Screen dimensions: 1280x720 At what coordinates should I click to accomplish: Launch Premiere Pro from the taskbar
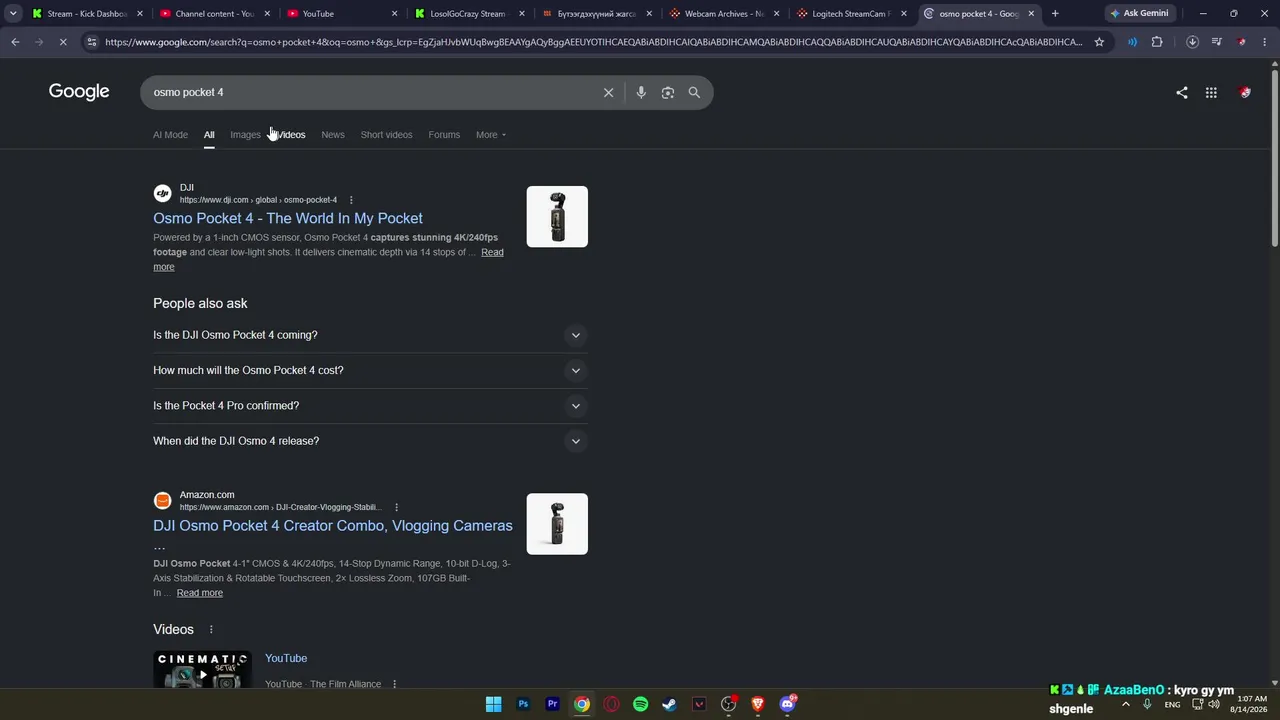(x=552, y=704)
